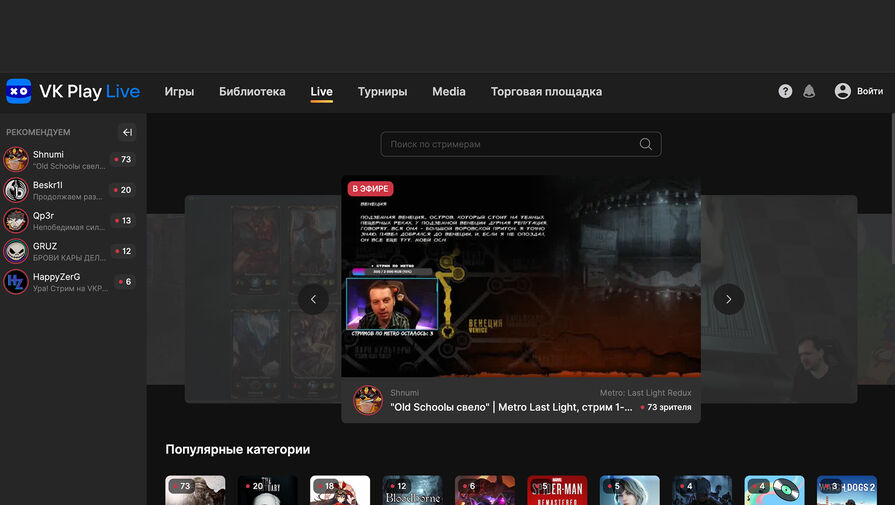Open the Игры menu
Image resolution: width=895 pixels, height=505 pixels.
179,91
